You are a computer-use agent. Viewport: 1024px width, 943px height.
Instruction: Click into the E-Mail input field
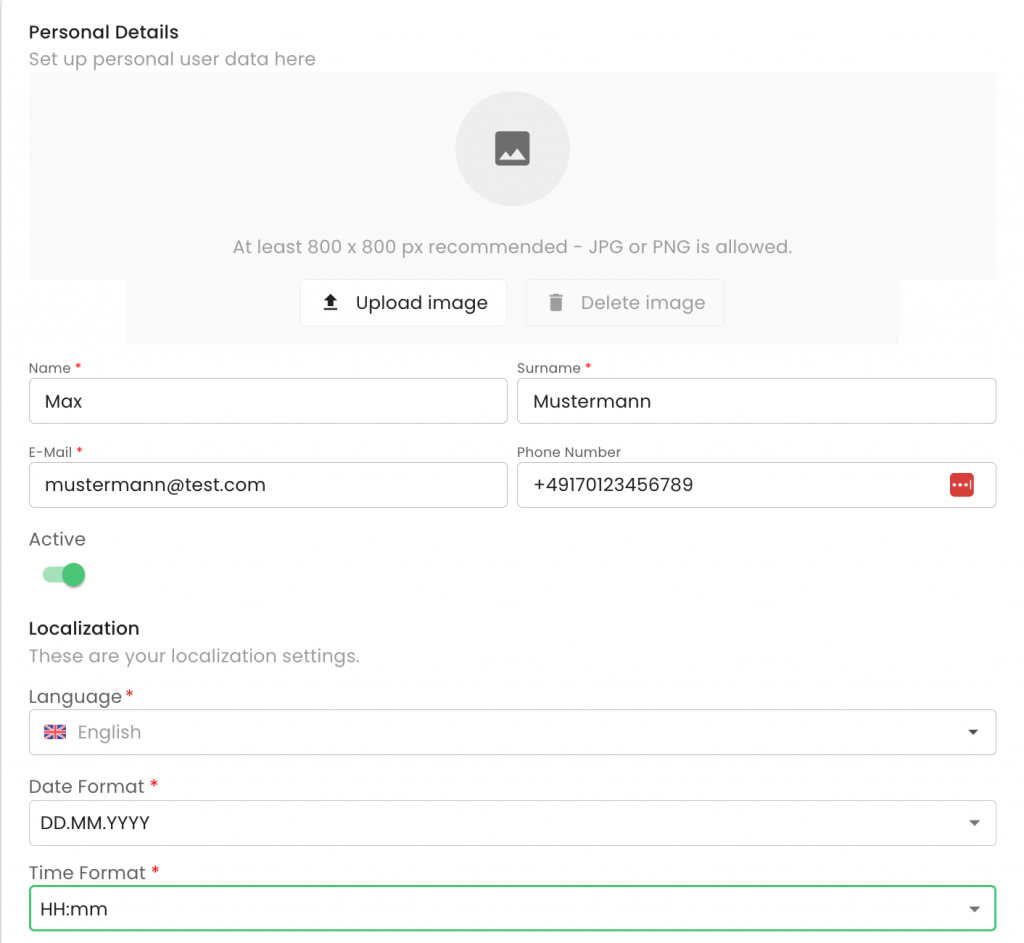pyautogui.click(x=268, y=485)
